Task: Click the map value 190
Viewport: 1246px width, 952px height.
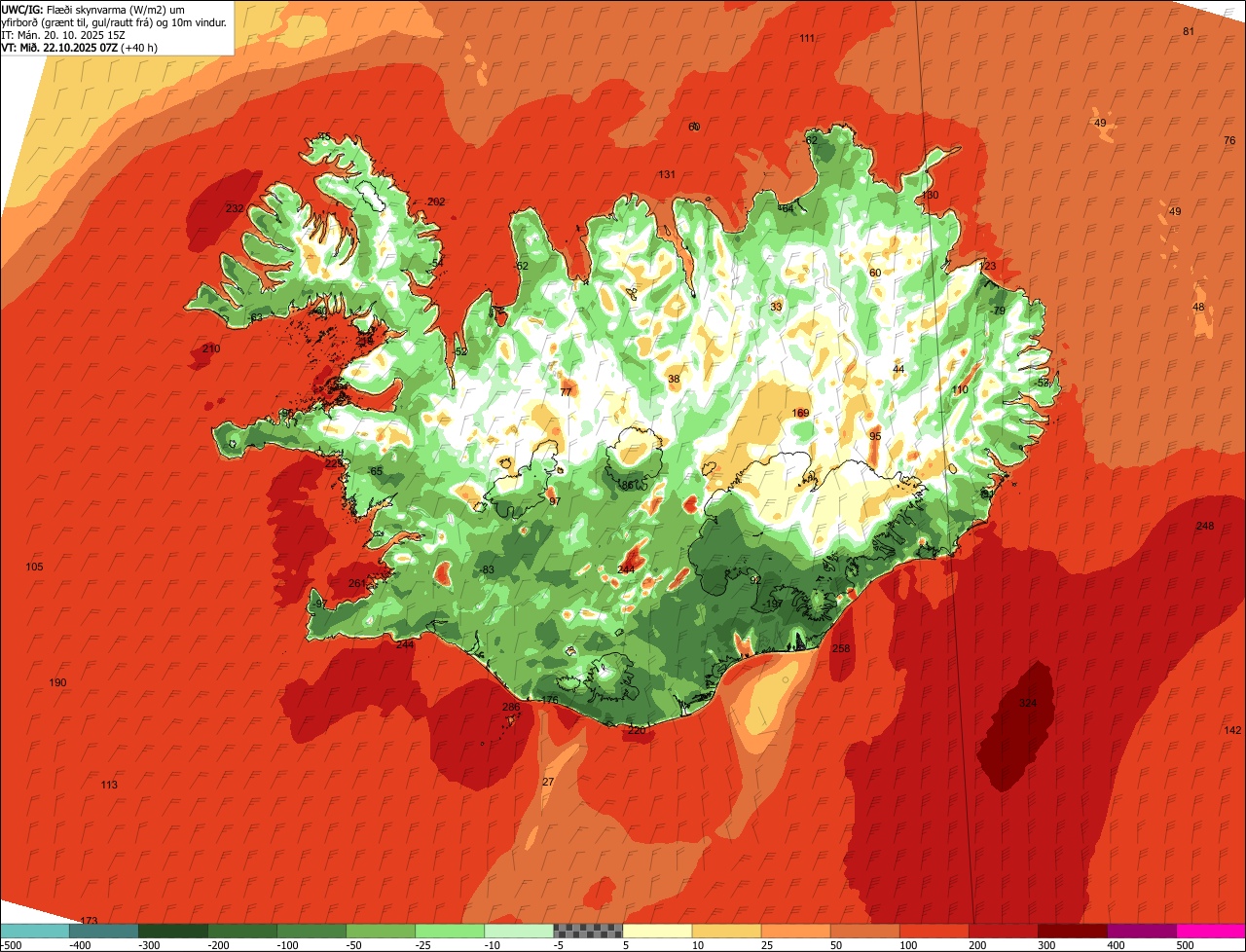Action: click(58, 683)
